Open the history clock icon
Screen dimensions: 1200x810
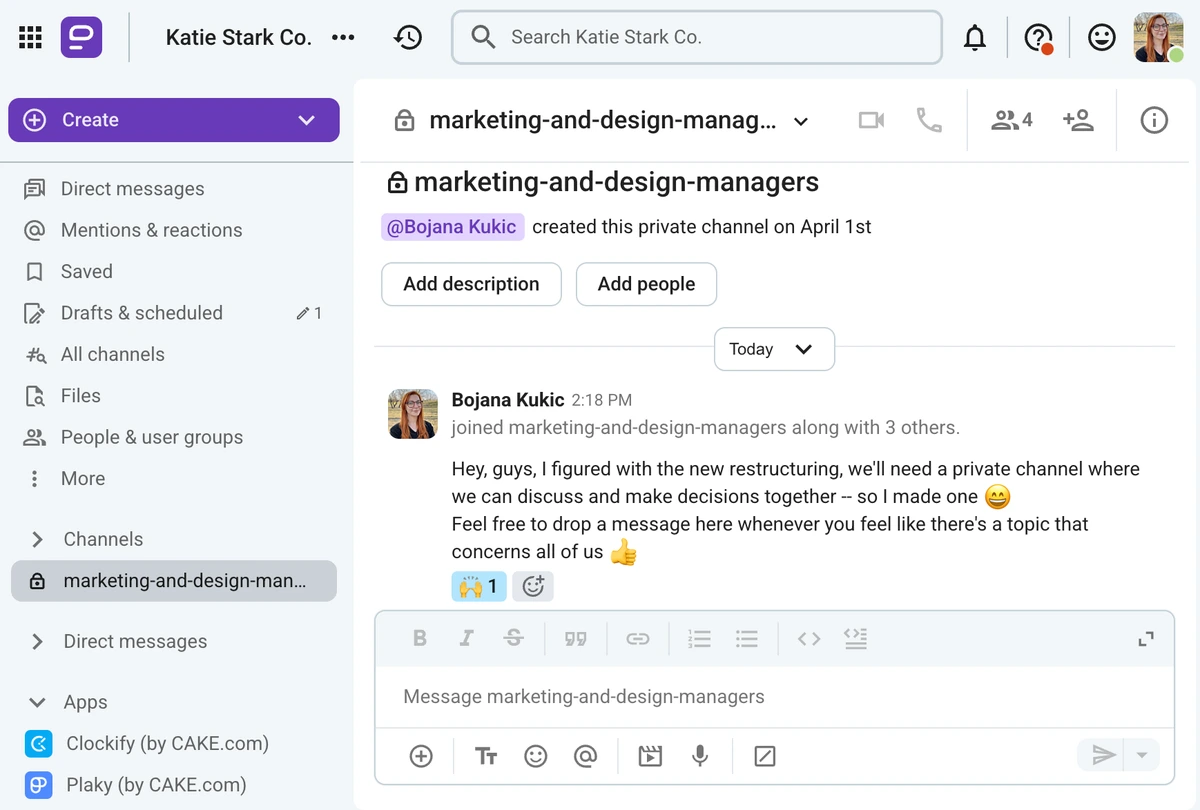pos(408,38)
